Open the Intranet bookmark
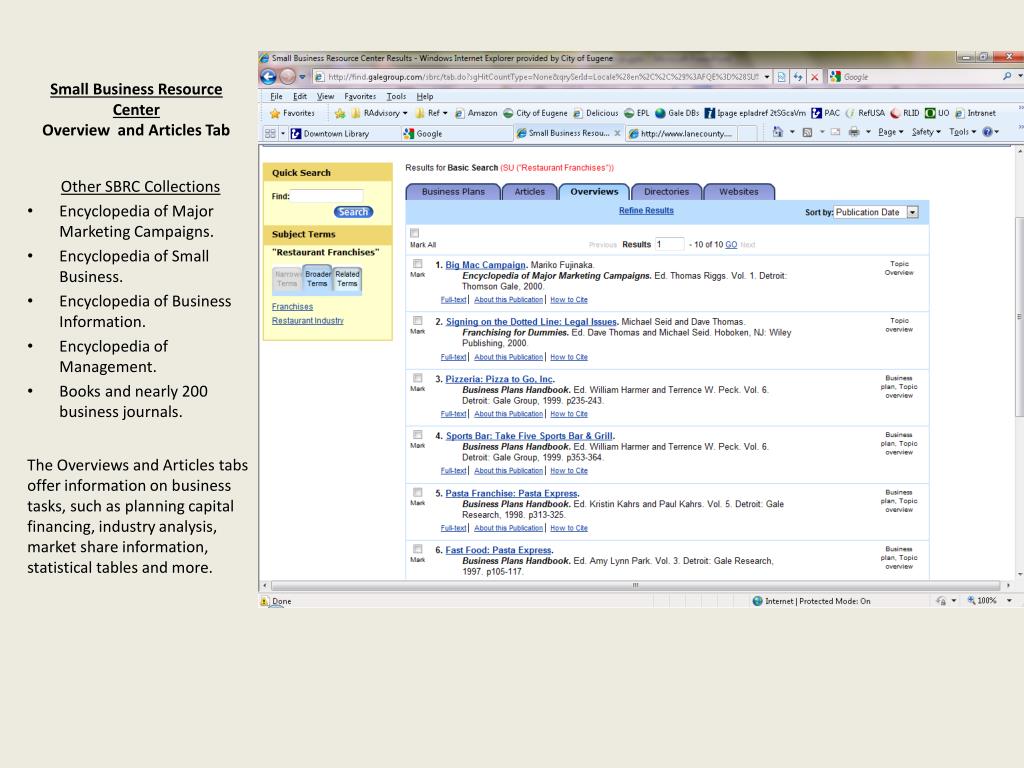Viewport: 1024px width, 768px height. (975, 113)
